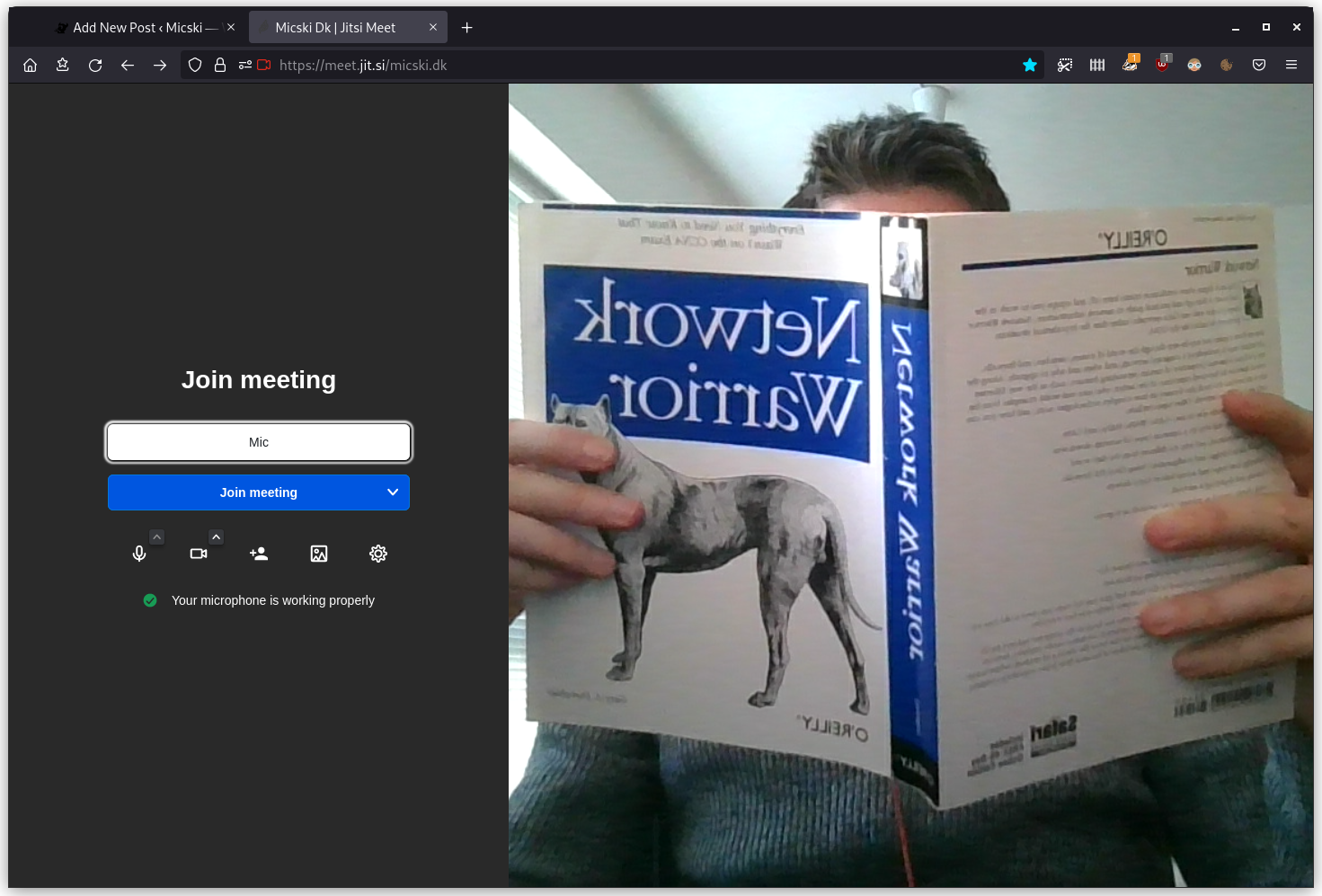Viewport: 1322px width, 896px height.
Task: Open the Jitsi settings gear icon
Action: pyautogui.click(x=378, y=554)
